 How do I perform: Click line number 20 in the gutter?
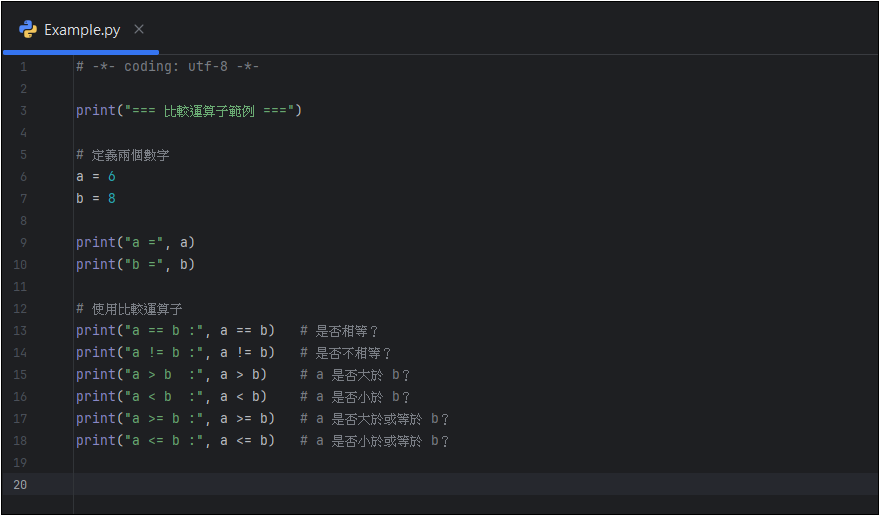click(21, 485)
